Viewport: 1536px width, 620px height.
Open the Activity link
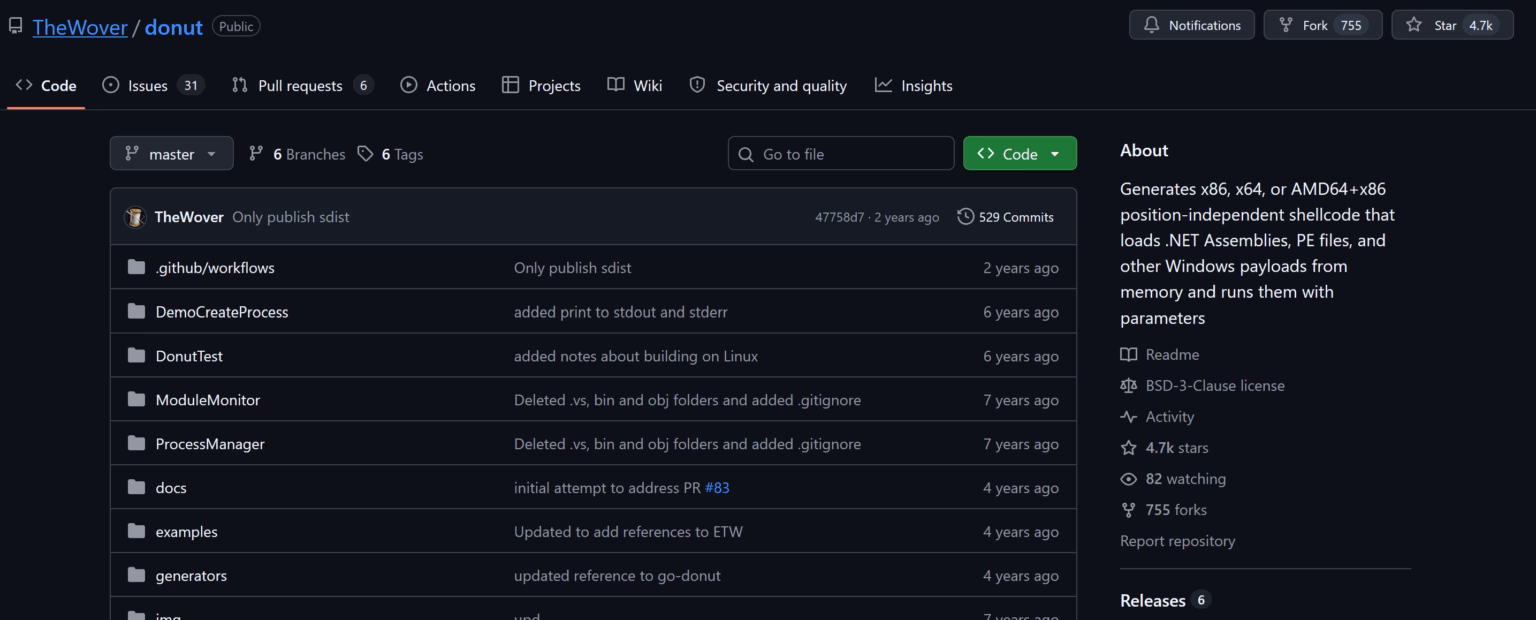pos(1158,417)
